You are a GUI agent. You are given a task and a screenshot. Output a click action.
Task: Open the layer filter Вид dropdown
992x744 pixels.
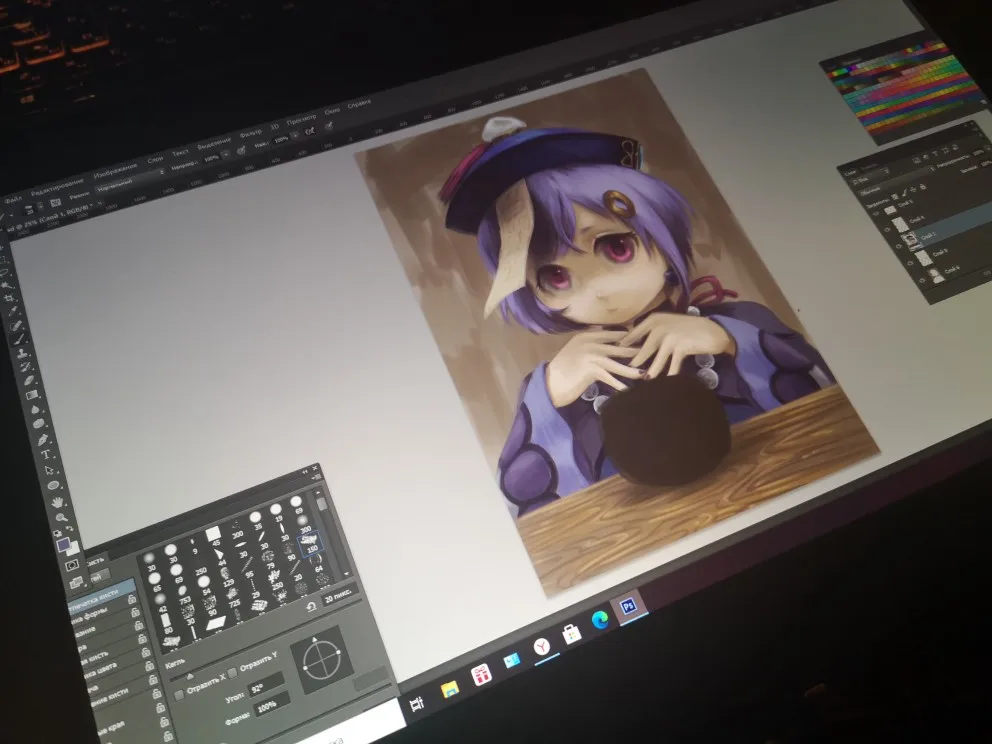point(871,177)
